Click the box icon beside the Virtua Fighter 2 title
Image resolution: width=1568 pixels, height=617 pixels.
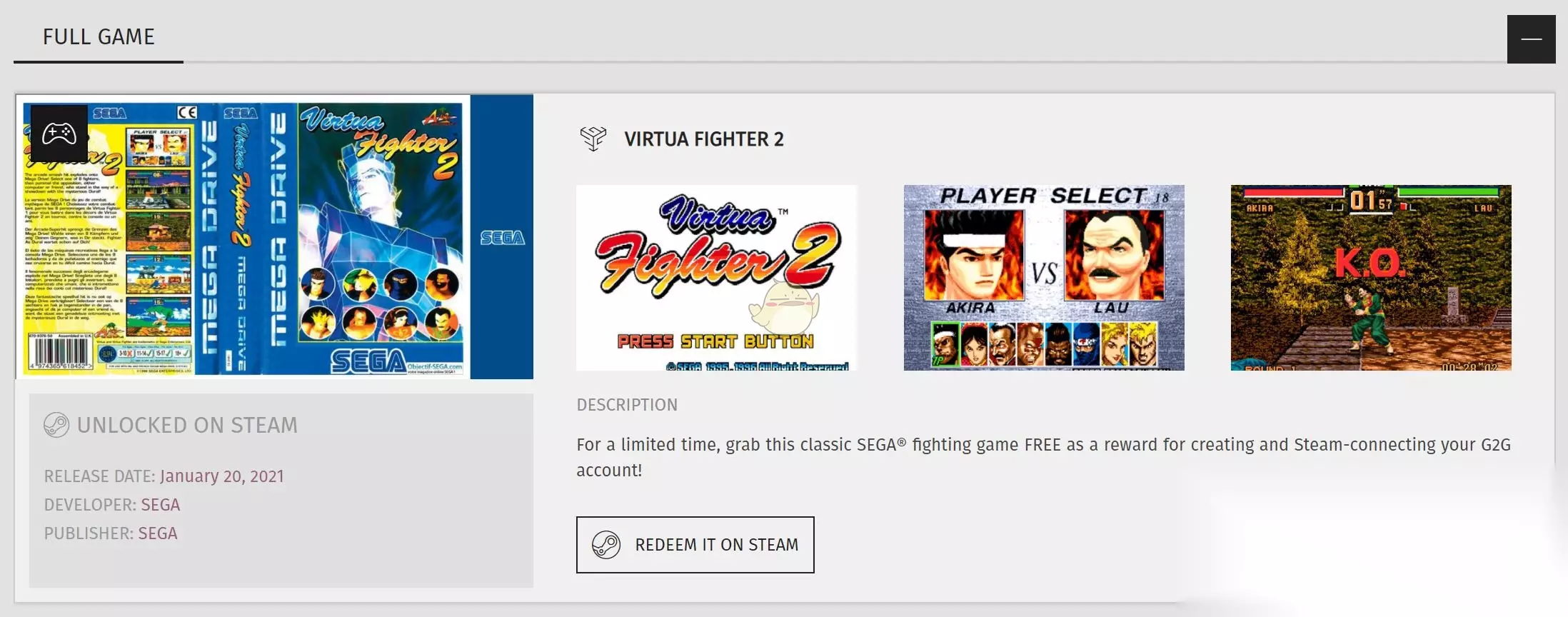coord(593,139)
